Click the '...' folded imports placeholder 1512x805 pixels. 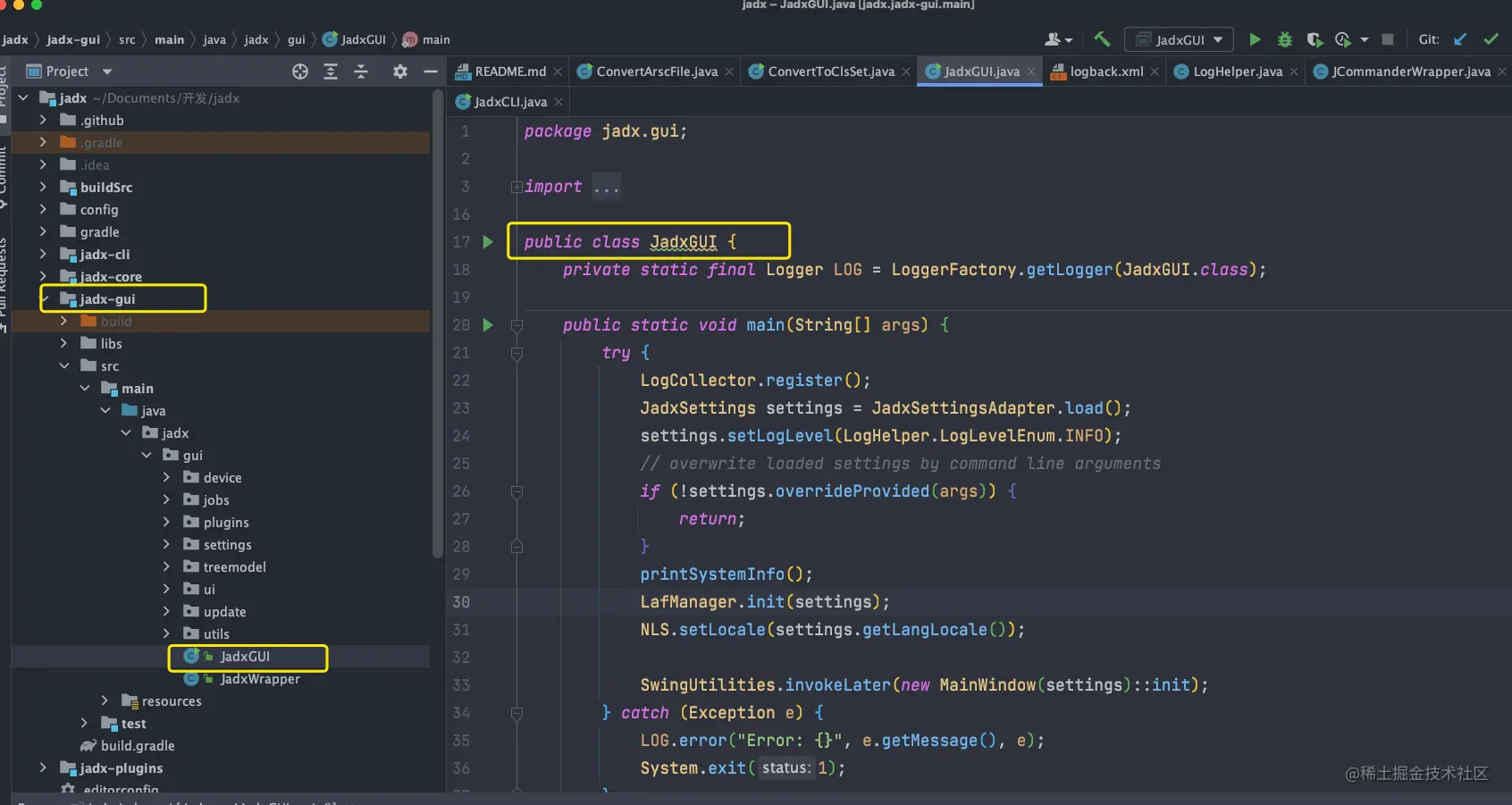[x=606, y=187]
